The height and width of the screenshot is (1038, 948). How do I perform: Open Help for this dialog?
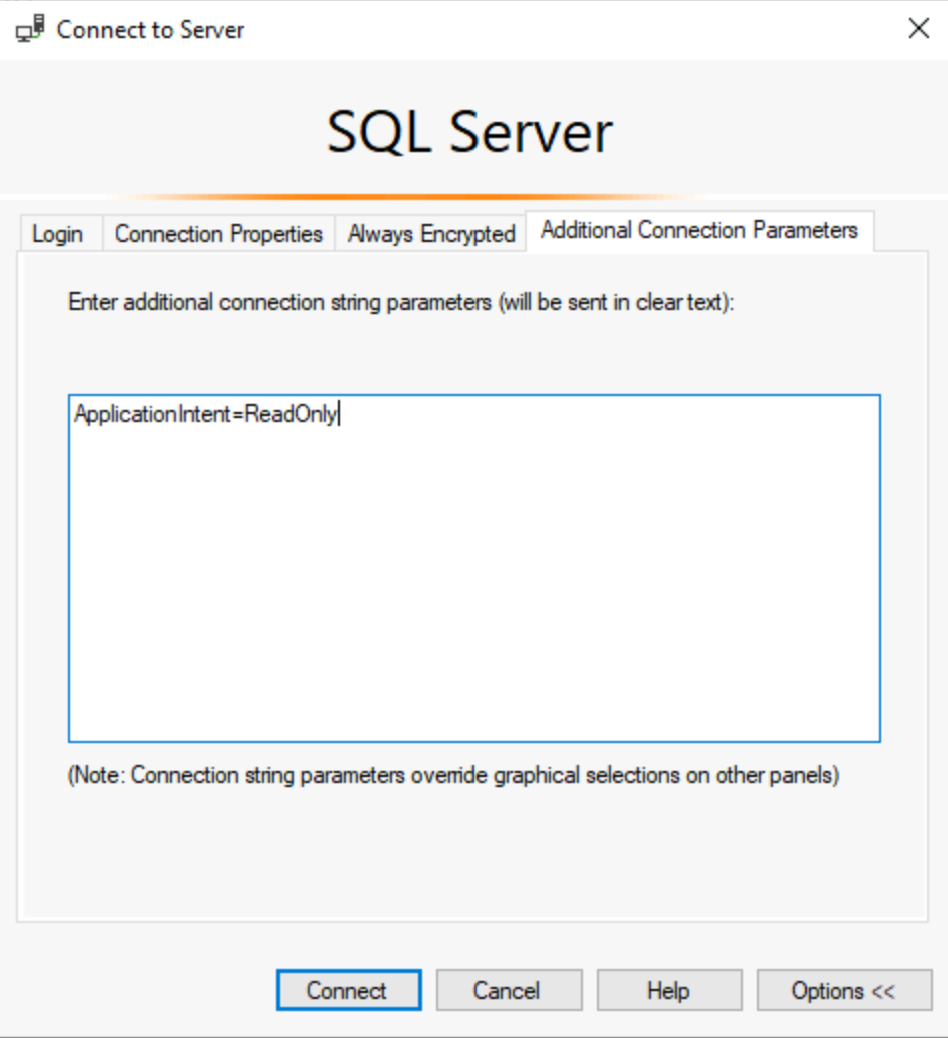(668, 991)
